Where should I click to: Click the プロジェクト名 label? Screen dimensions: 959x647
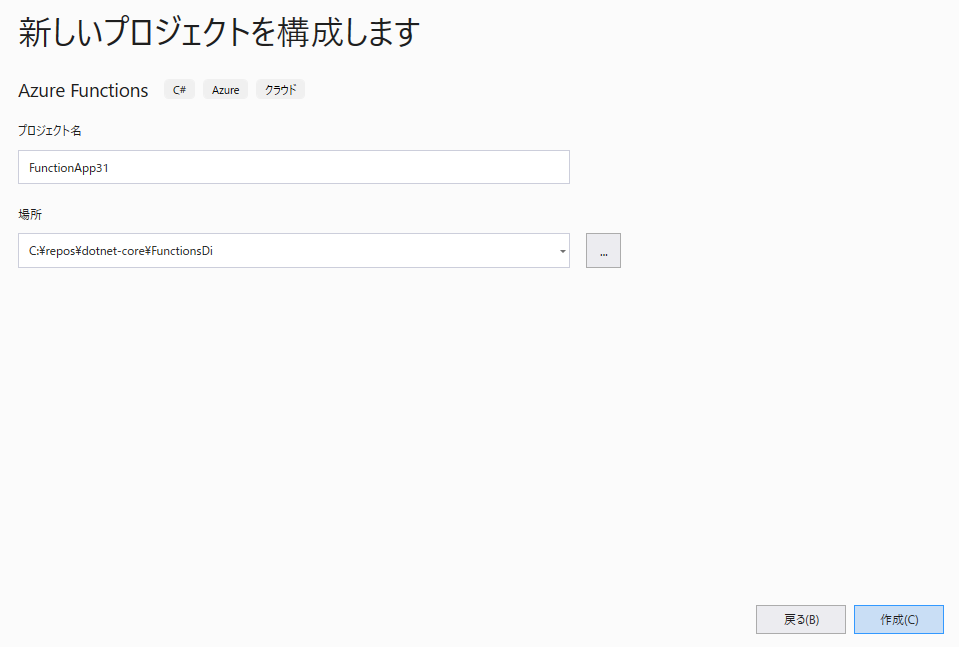[x=50, y=130]
